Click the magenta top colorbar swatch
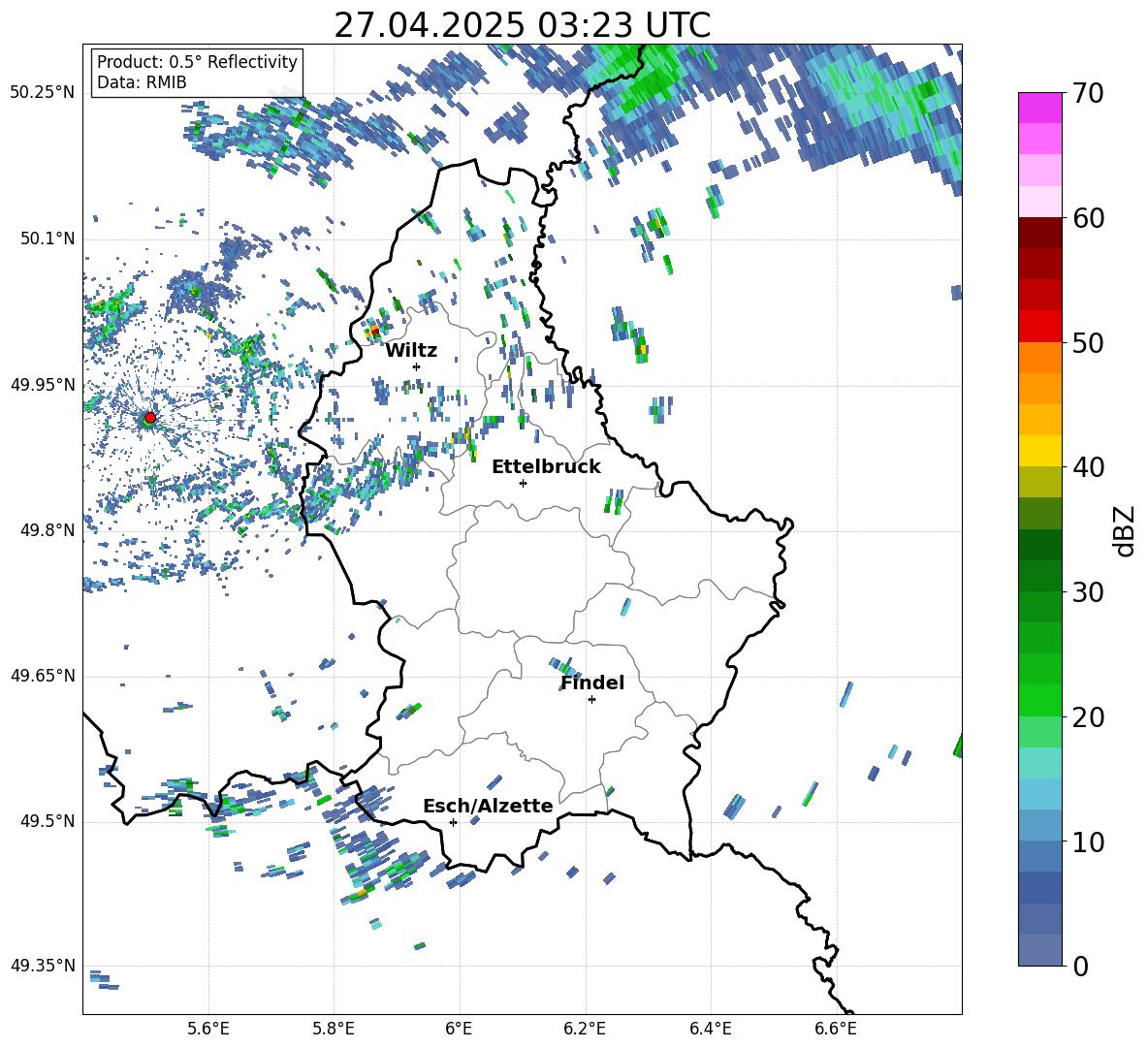Screen dimensions: 1148x1048 pyautogui.click(x=1039, y=108)
